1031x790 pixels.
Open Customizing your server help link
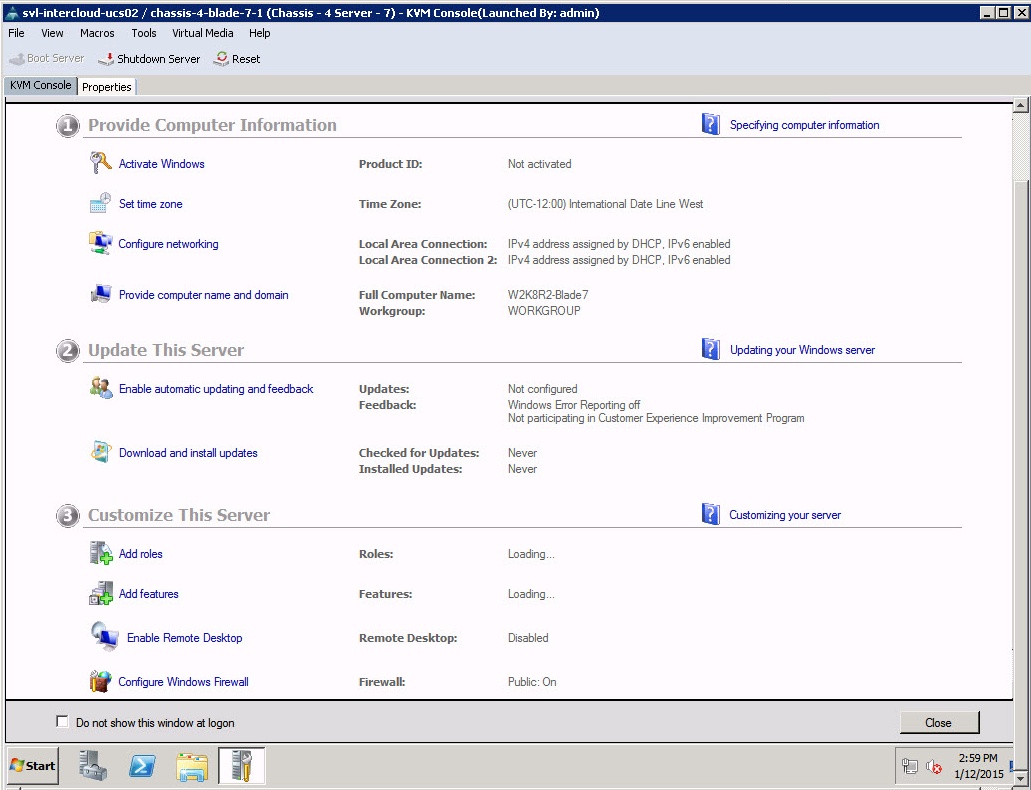coord(785,515)
